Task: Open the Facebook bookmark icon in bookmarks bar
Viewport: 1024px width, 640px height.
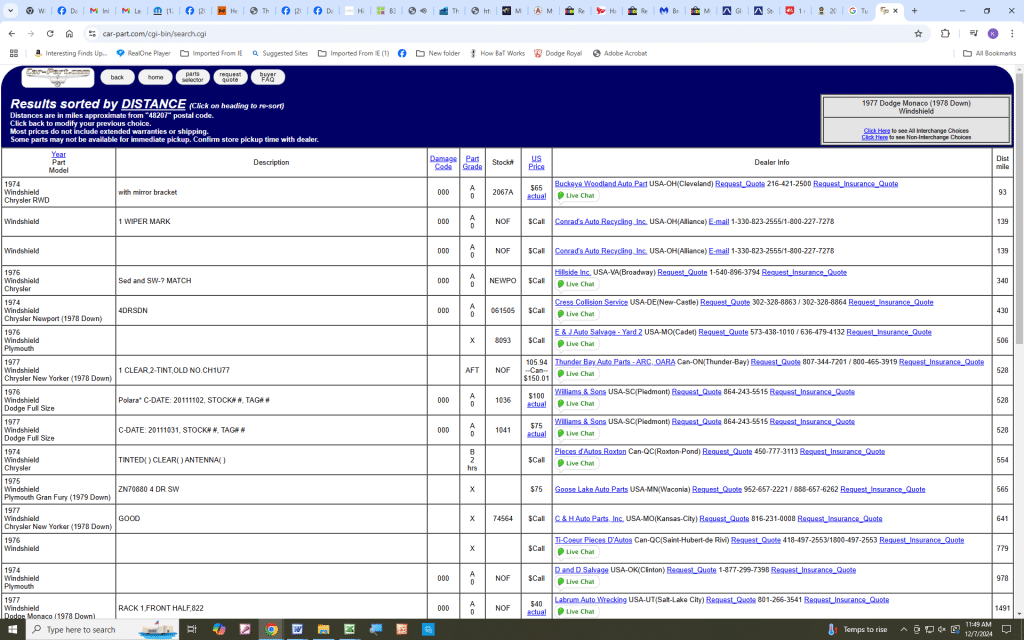Action: pos(403,53)
